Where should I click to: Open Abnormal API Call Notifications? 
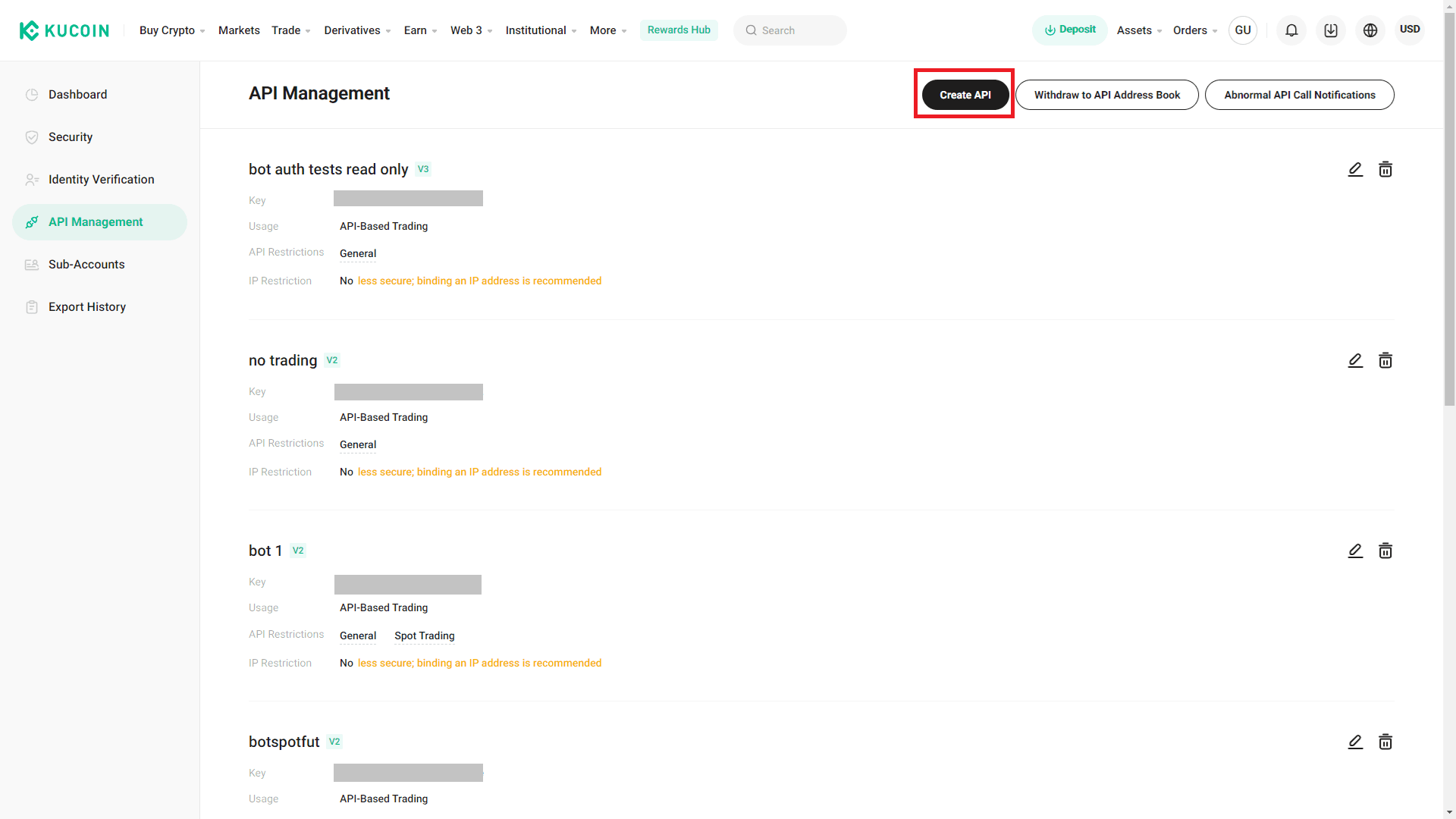[x=1299, y=95]
